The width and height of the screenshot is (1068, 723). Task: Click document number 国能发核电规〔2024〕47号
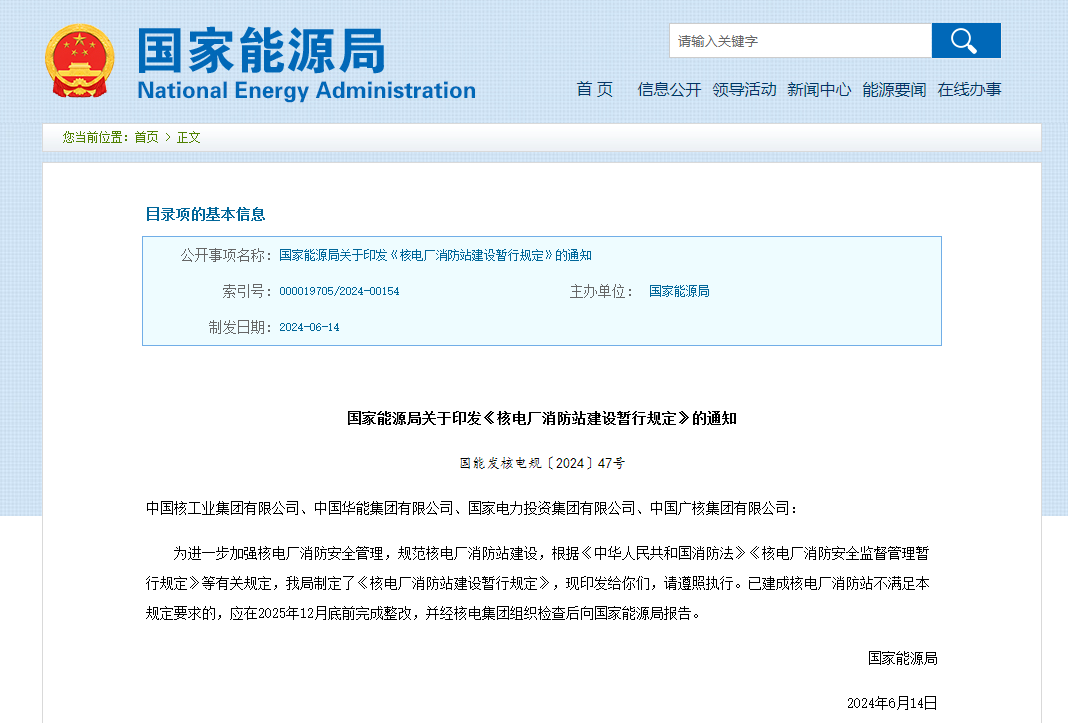tap(541, 463)
